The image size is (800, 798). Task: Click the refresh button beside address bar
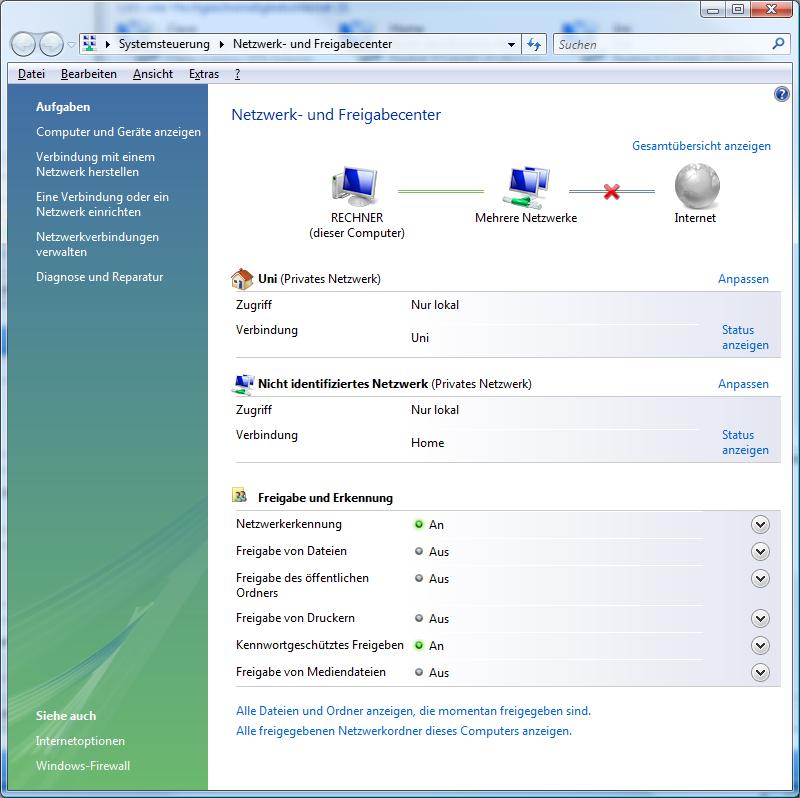pyautogui.click(x=534, y=44)
